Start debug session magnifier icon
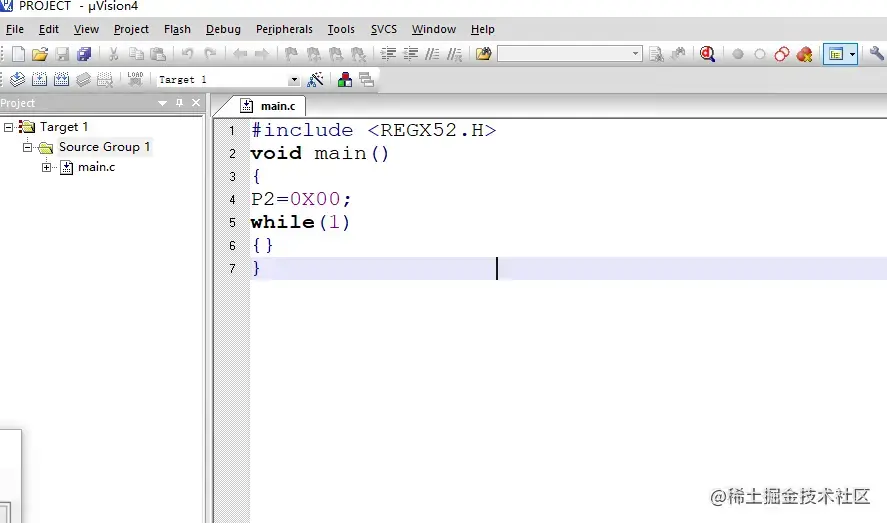 click(707, 54)
